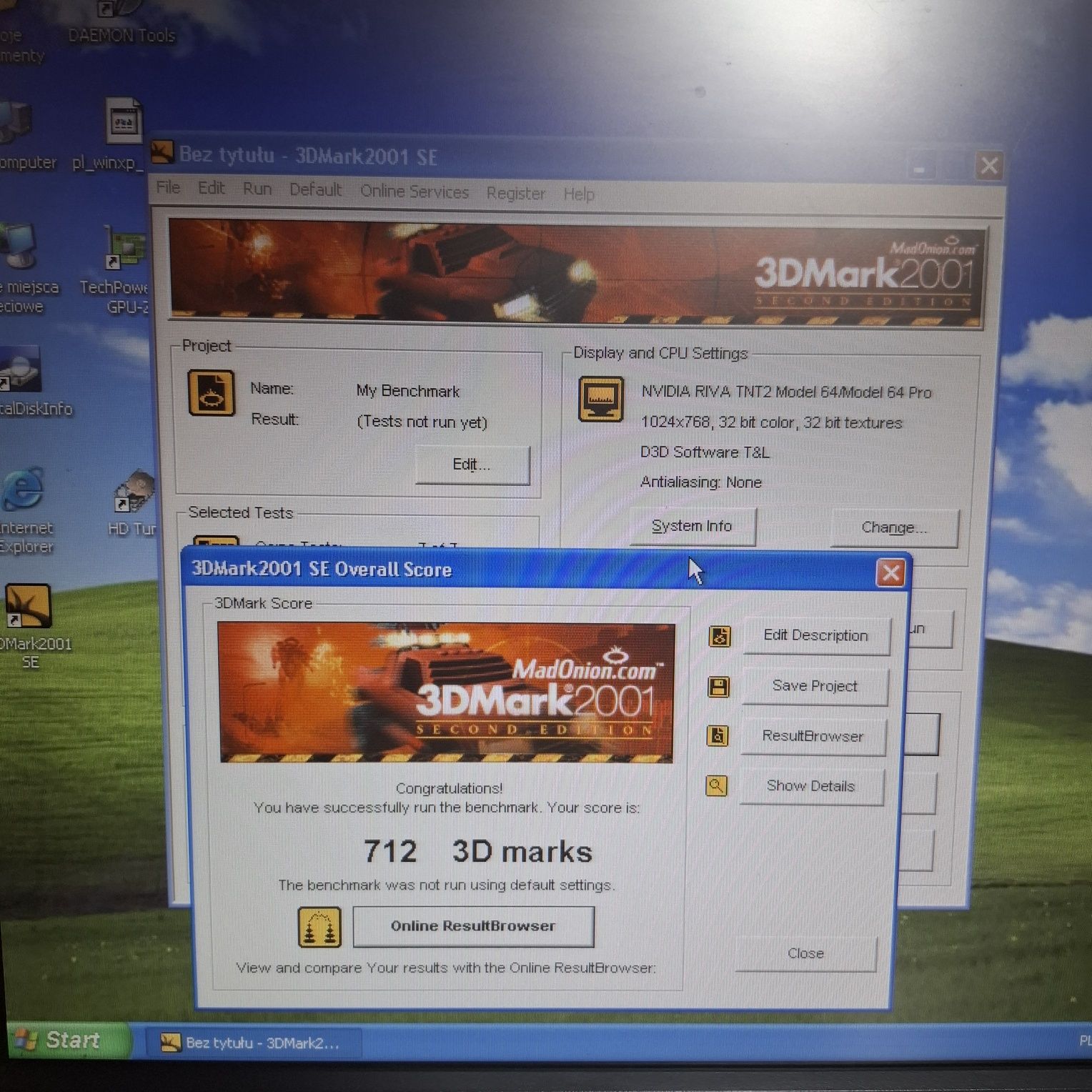Click the 1024x768, 32 bit color text

(772, 422)
